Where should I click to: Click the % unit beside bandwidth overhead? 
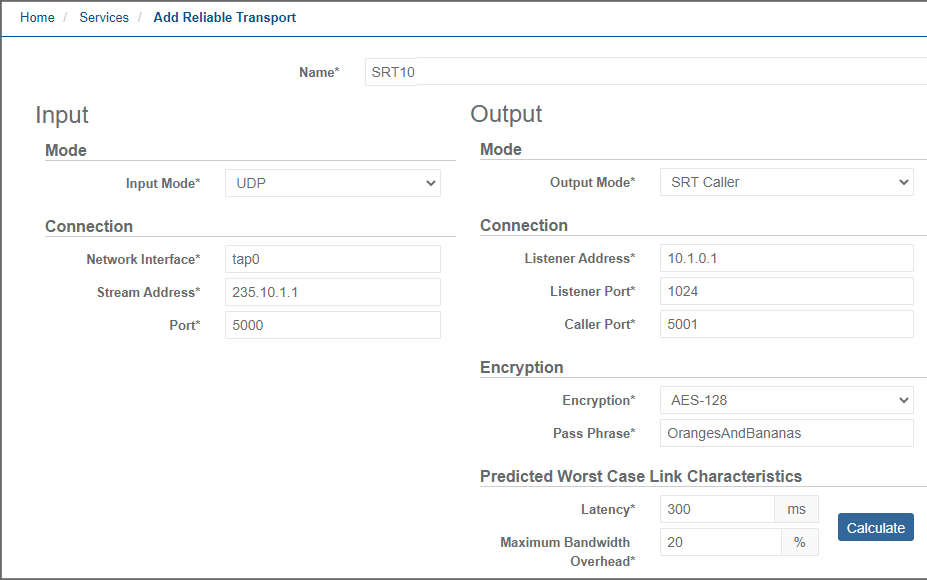[799, 542]
